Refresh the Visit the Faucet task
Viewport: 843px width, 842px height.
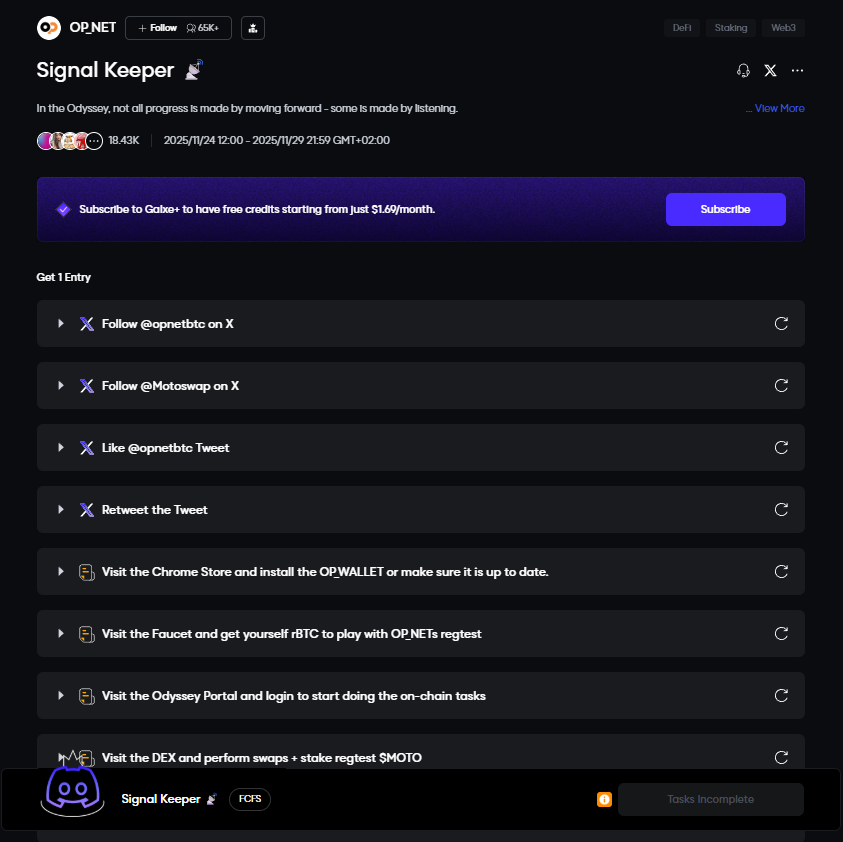pos(782,634)
